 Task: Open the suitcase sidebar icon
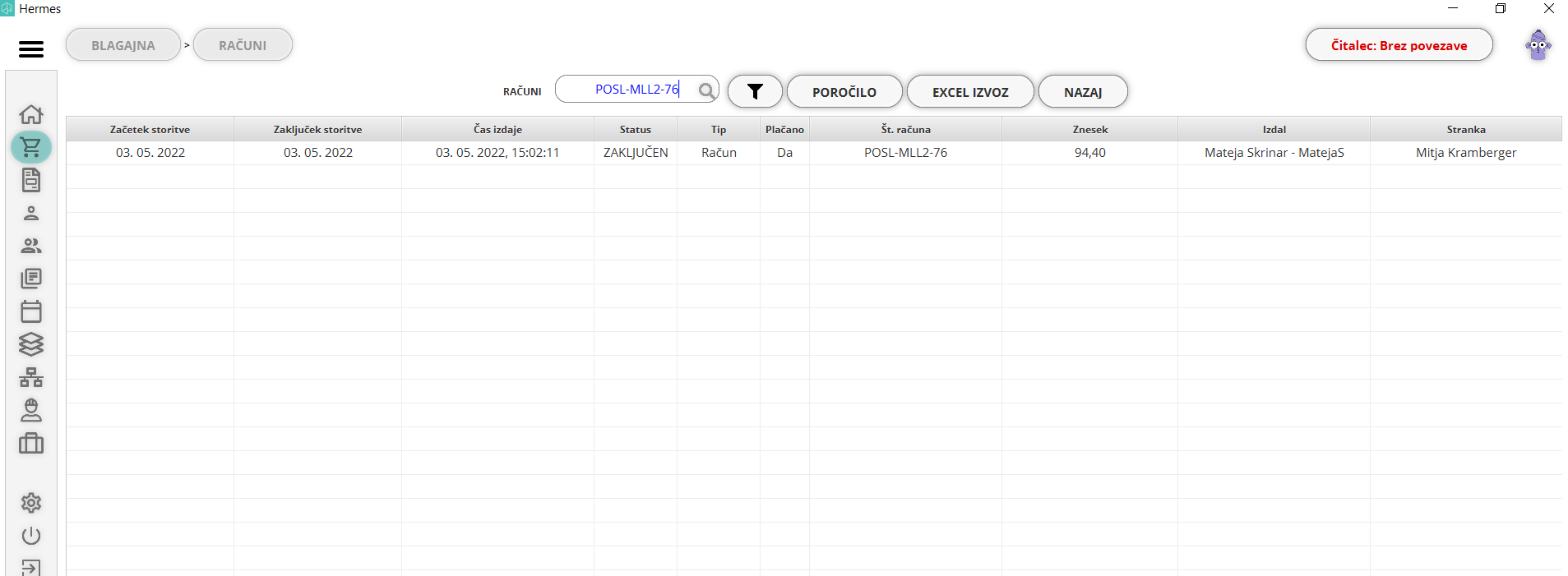tap(31, 443)
